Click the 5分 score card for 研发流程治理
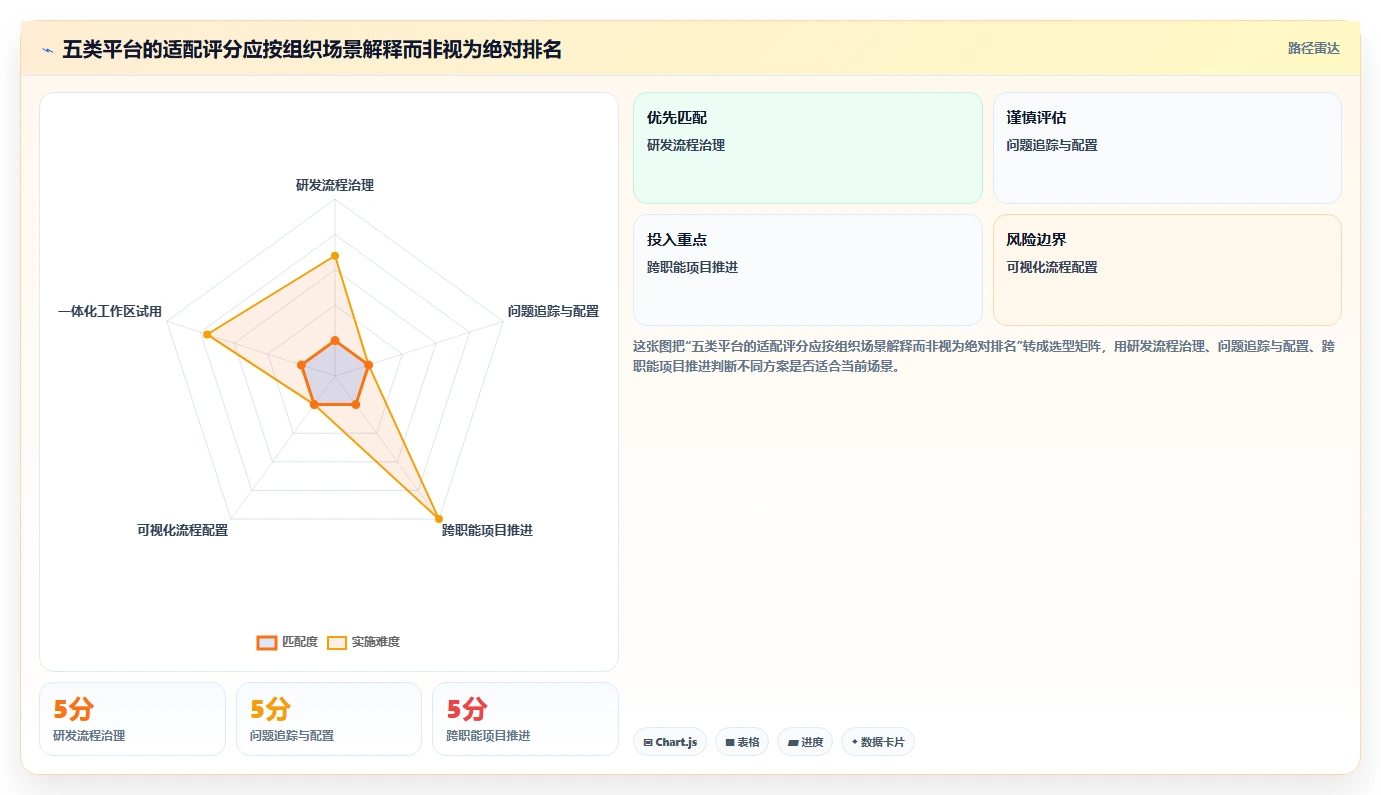 tap(132, 719)
